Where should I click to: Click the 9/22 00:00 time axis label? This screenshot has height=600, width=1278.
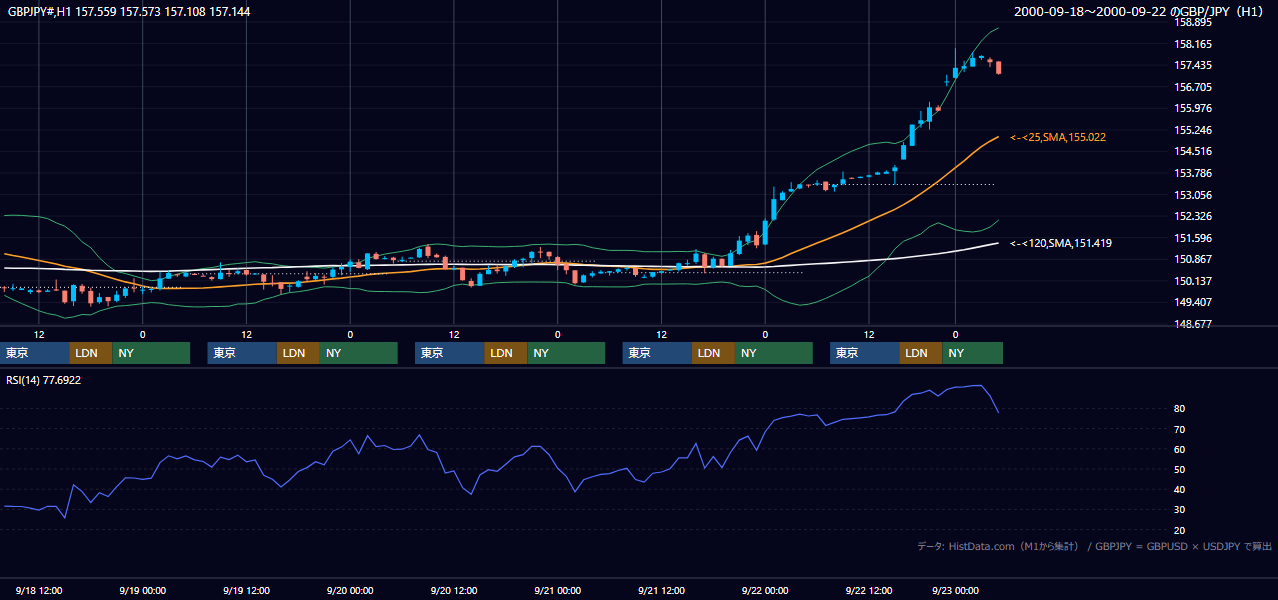pyautogui.click(x=765, y=590)
